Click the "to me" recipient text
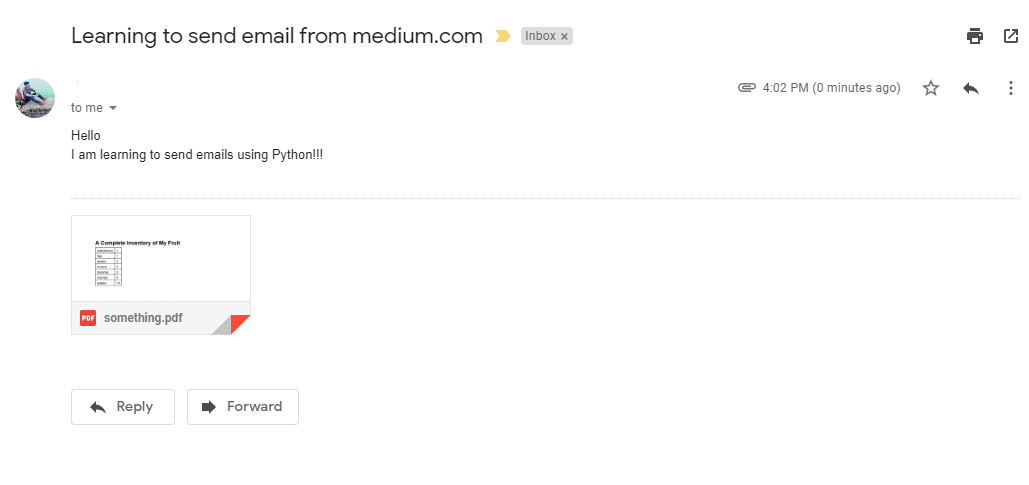This screenshot has height=485, width=1029. coord(87,108)
